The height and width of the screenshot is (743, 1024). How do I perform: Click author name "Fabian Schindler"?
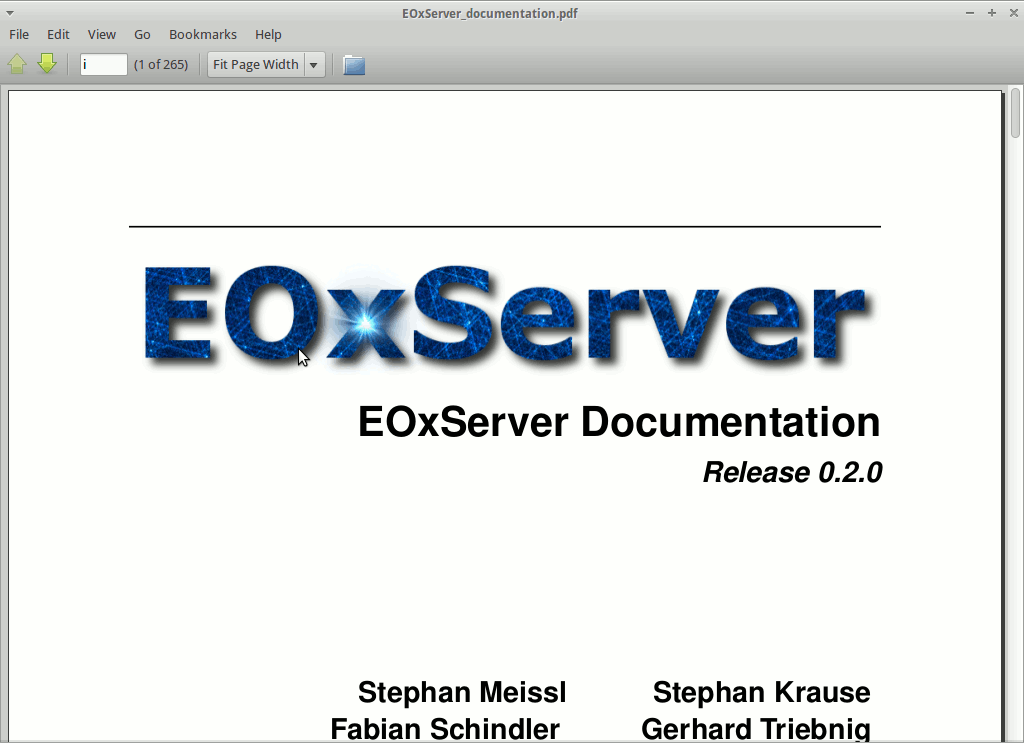(x=445, y=729)
